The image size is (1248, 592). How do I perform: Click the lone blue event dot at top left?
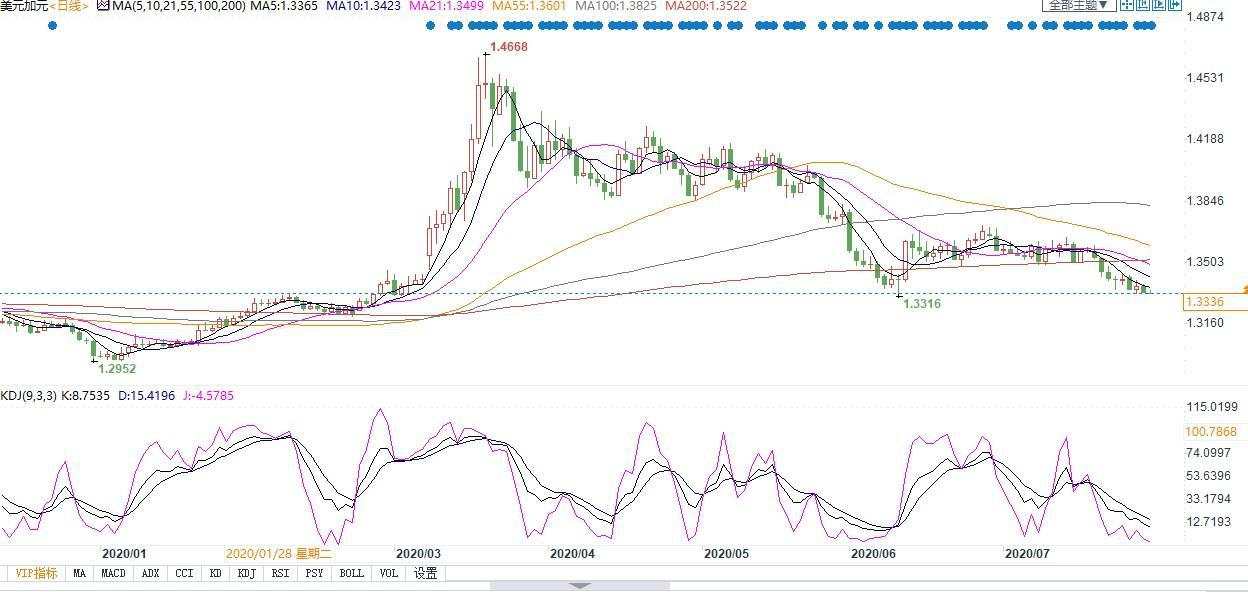click(x=52, y=25)
